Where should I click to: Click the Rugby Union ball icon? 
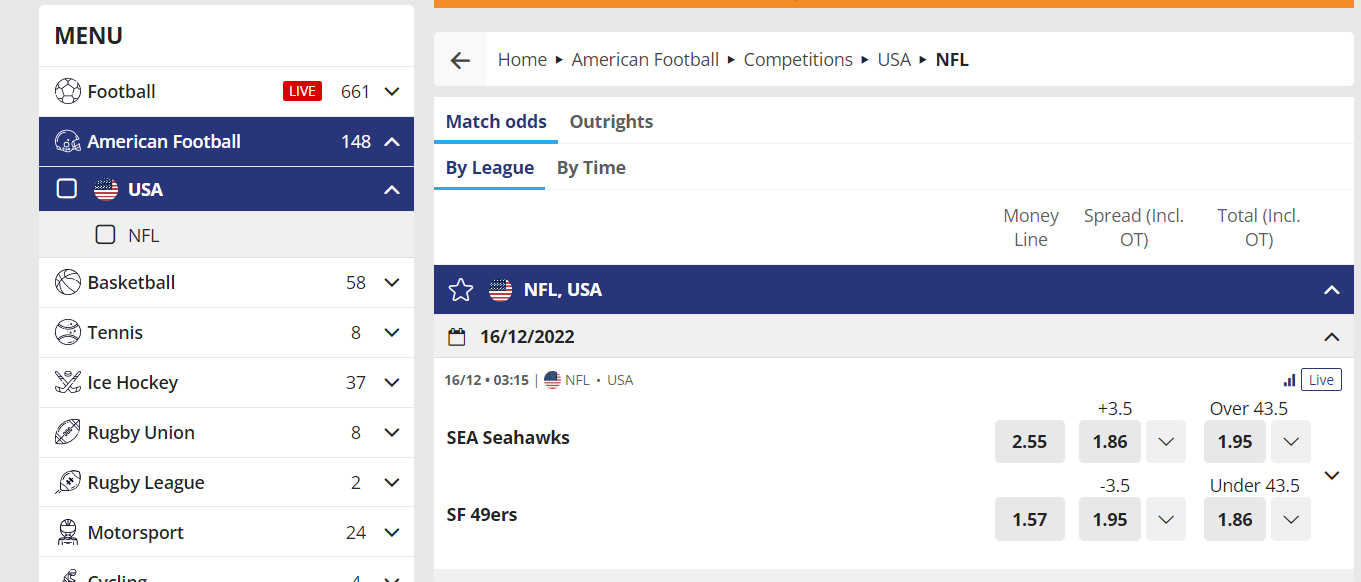[68, 432]
